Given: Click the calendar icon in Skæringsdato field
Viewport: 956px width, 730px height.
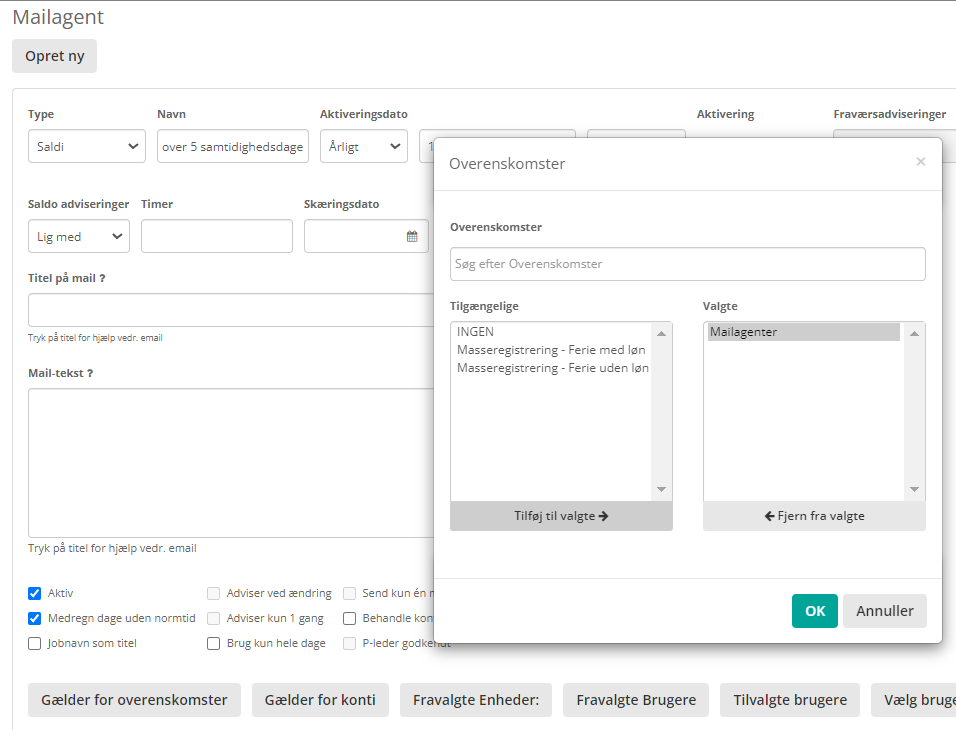Looking at the screenshot, I should pos(412,237).
